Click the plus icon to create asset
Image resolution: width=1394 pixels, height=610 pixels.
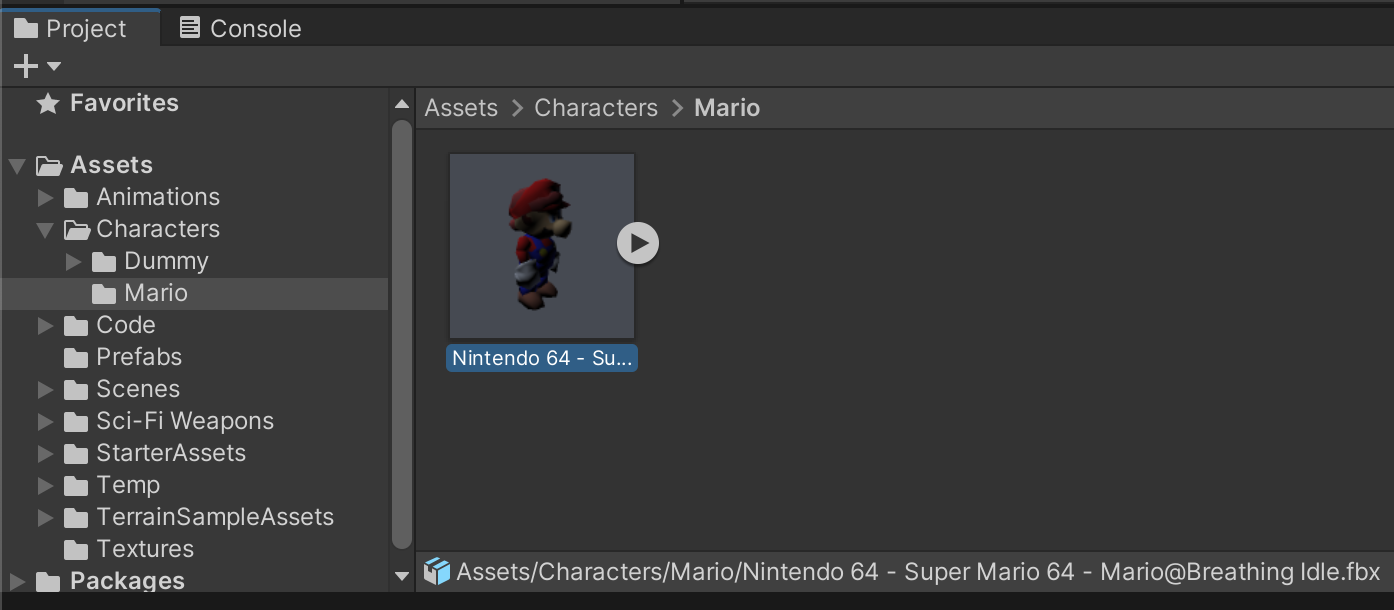click(x=25, y=66)
